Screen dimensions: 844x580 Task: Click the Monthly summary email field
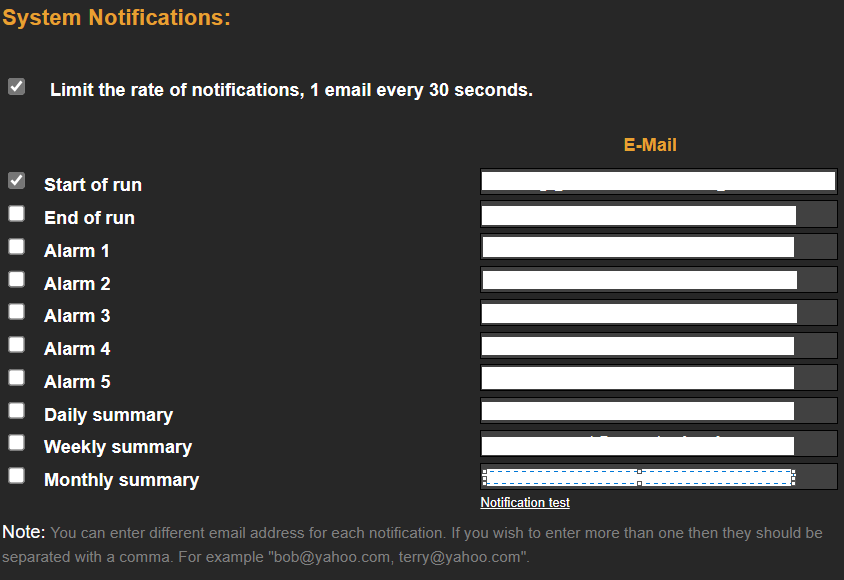(x=638, y=477)
